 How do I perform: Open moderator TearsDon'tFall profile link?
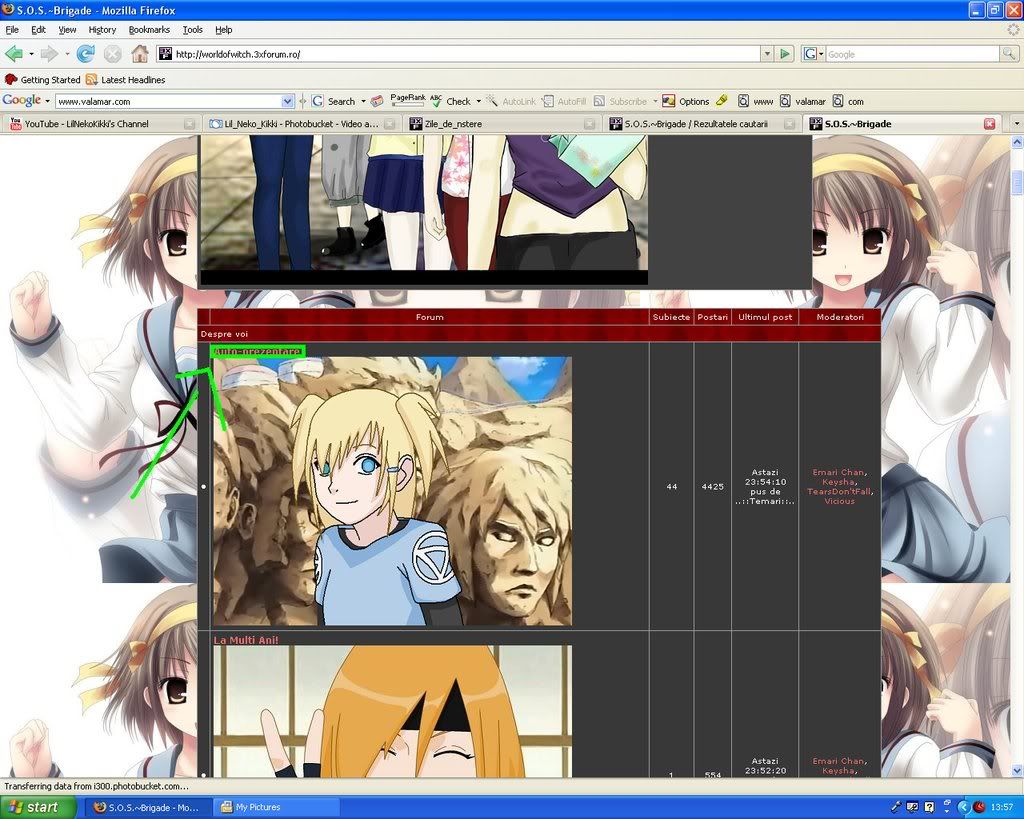tap(839, 491)
